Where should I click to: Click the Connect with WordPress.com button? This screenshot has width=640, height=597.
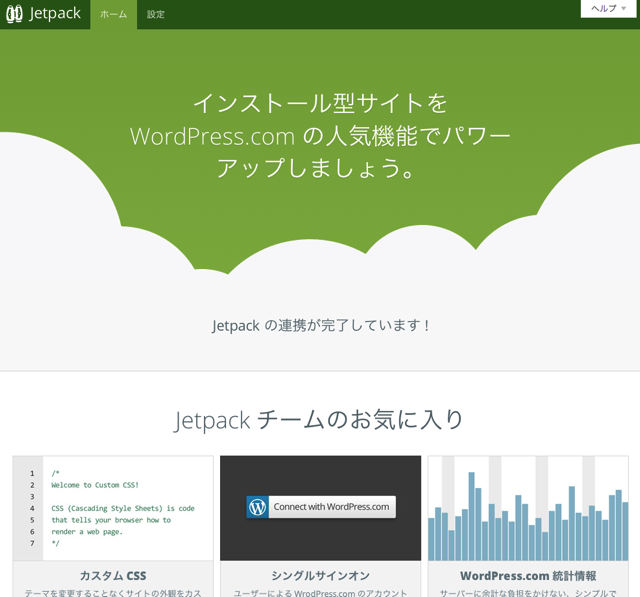(321, 507)
